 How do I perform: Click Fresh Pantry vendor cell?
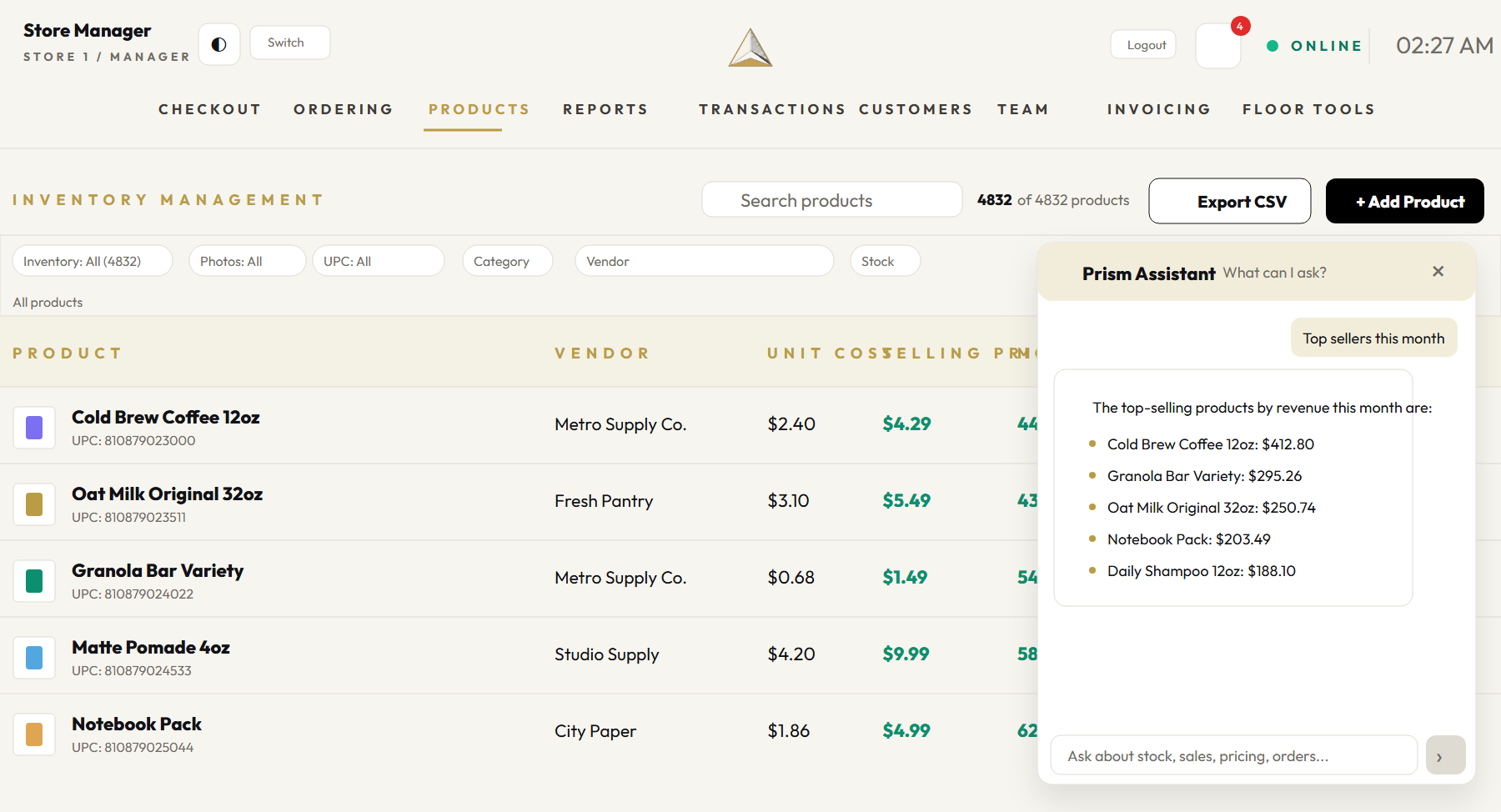click(x=604, y=501)
